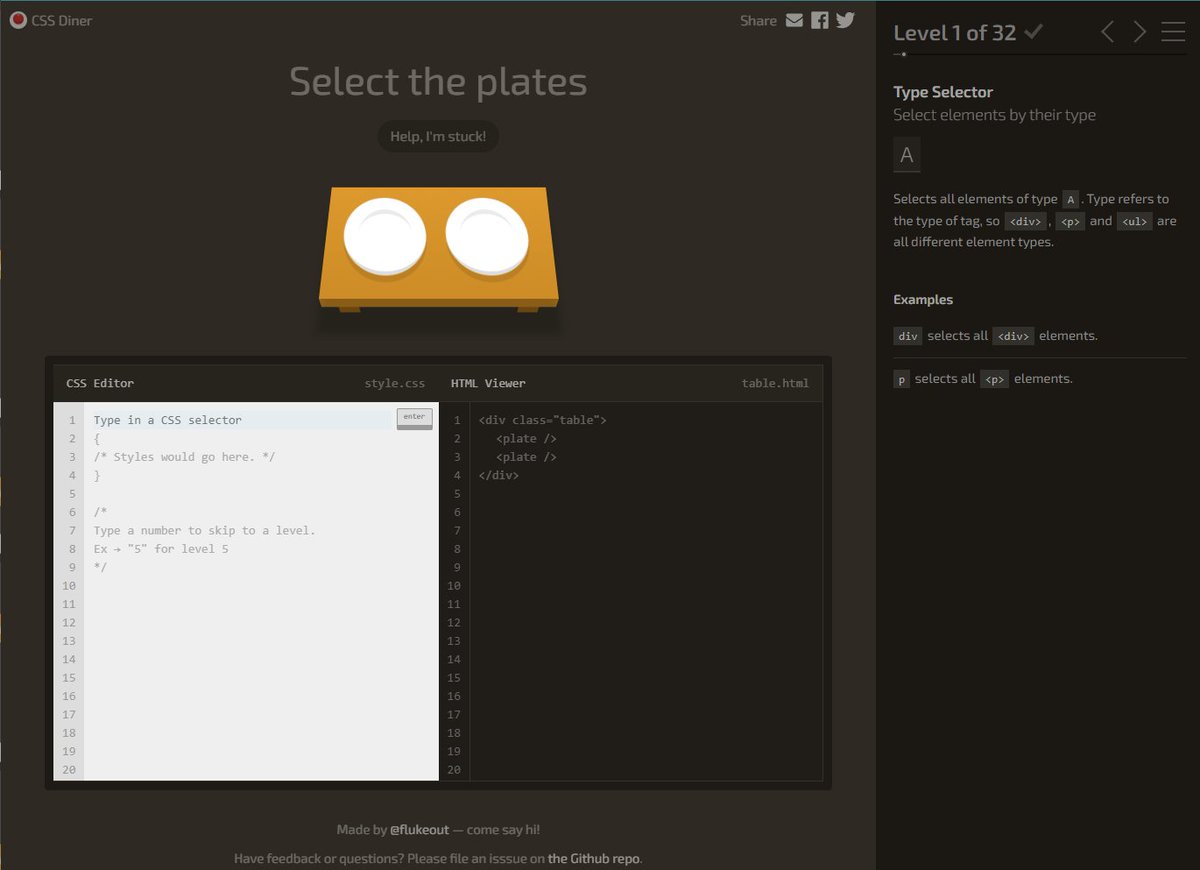The height and width of the screenshot is (870, 1200).
Task: Advance to the next level chevron
Action: coord(1139,31)
